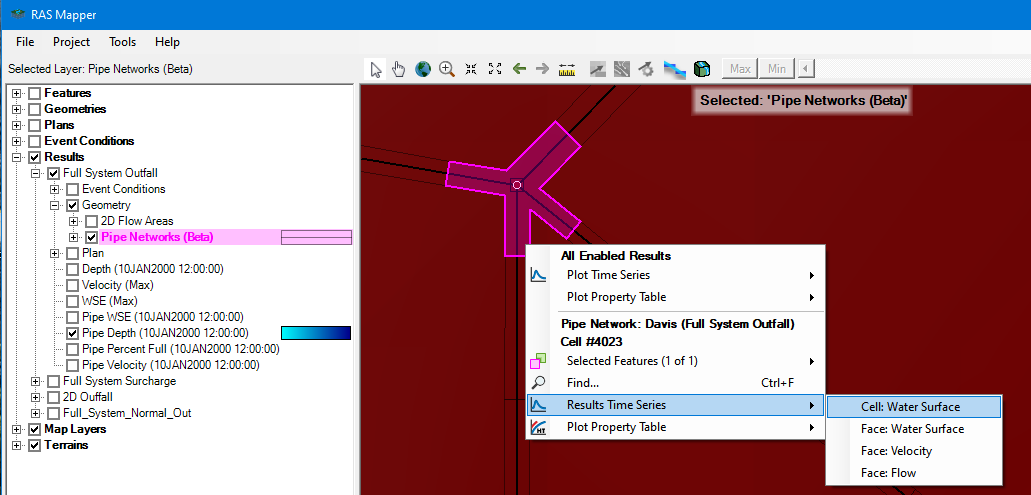
Task: Click the green back arrow for previous view
Action: 519,69
